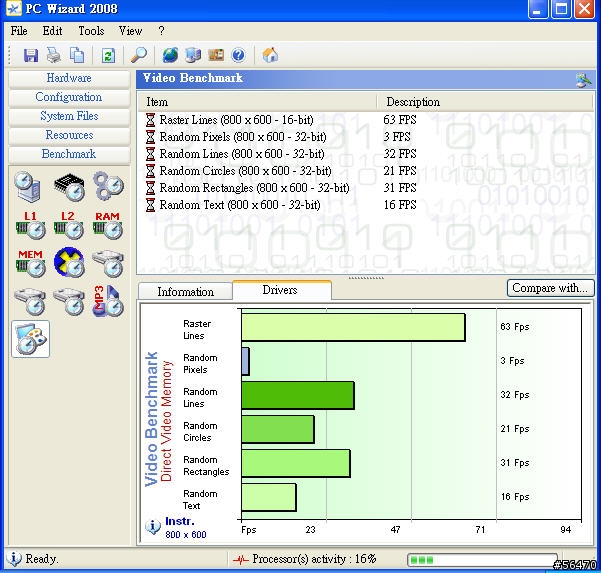Select the Drivers tab

[x=282, y=290]
